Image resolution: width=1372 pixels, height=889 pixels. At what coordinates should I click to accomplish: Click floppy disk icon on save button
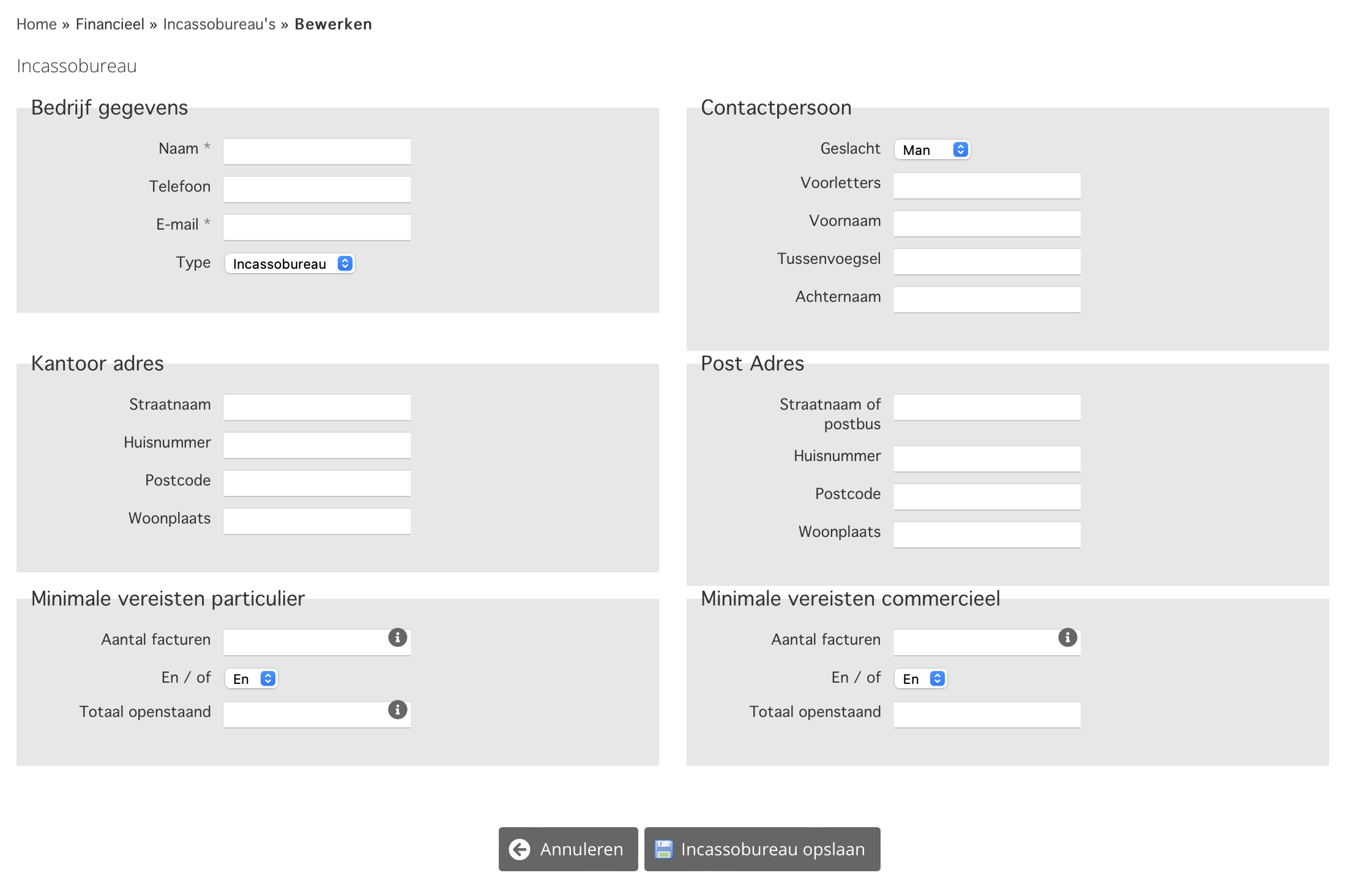coord(663,849)
